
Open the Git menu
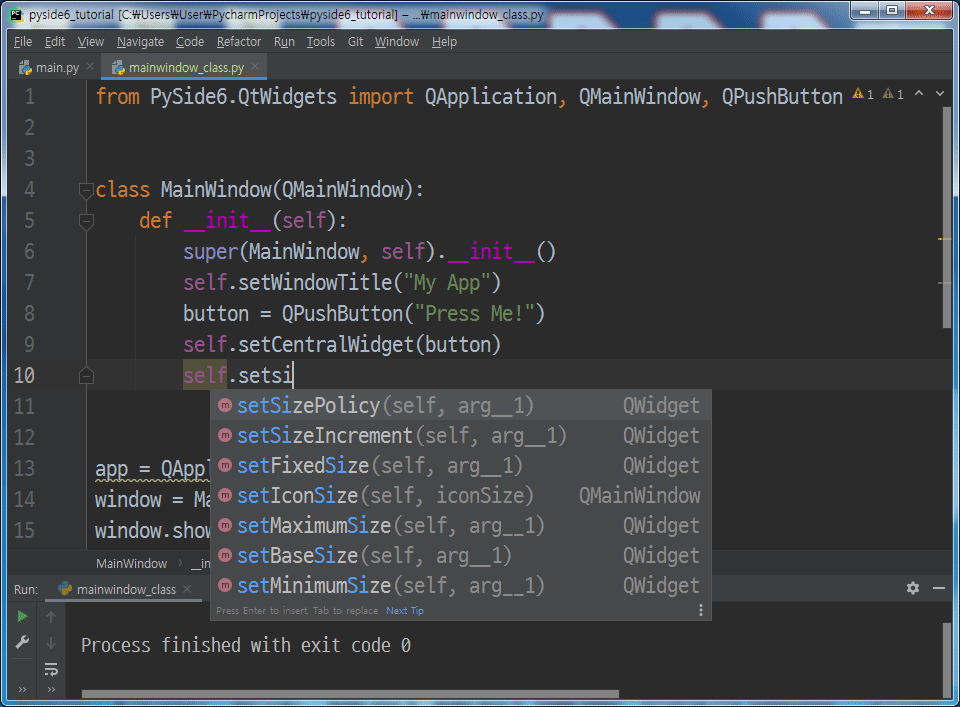(x=355, y=42)
